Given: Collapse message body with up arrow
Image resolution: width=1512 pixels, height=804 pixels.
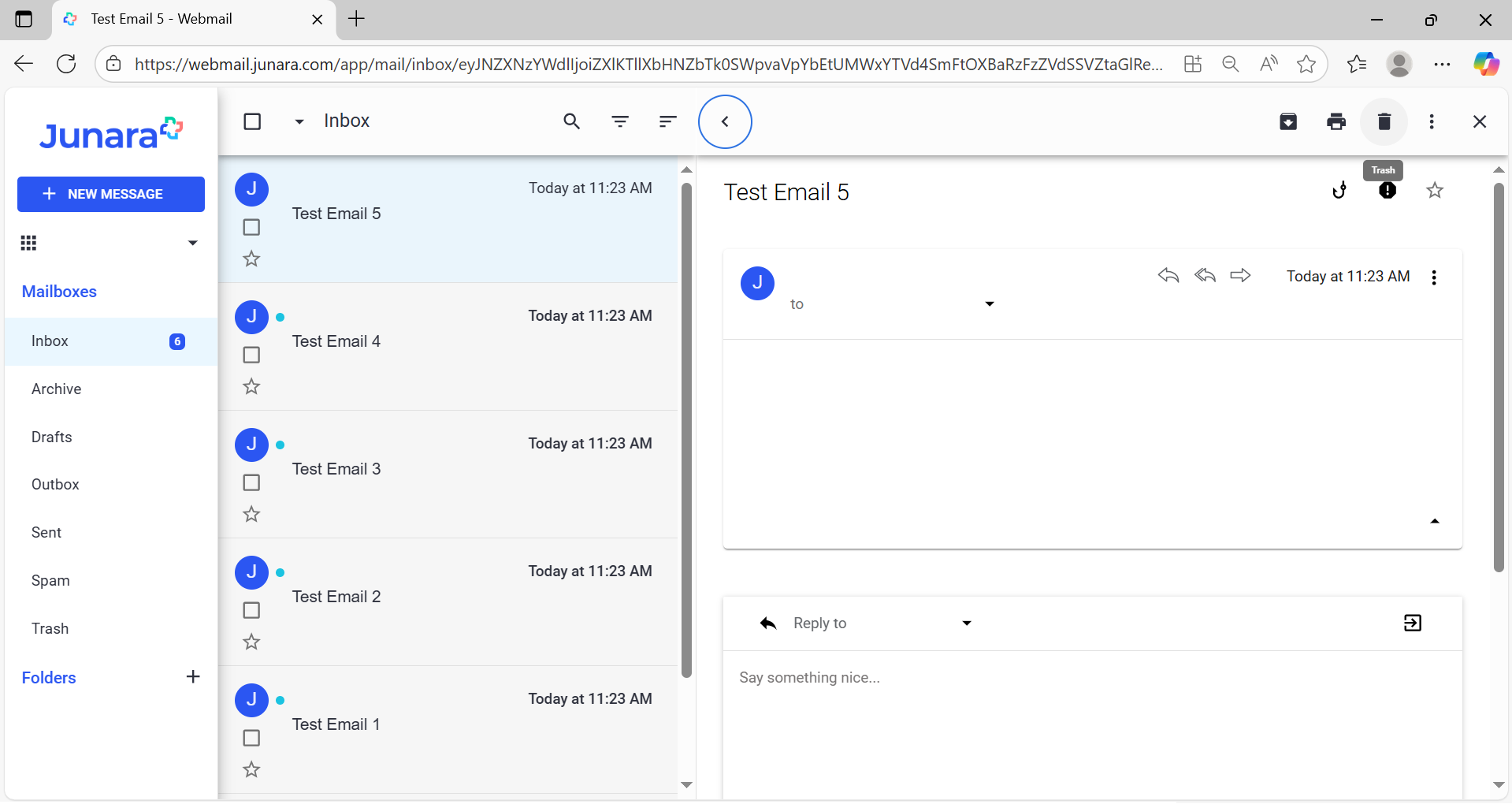Looking at the screenshot, I should click(1435, 521).
